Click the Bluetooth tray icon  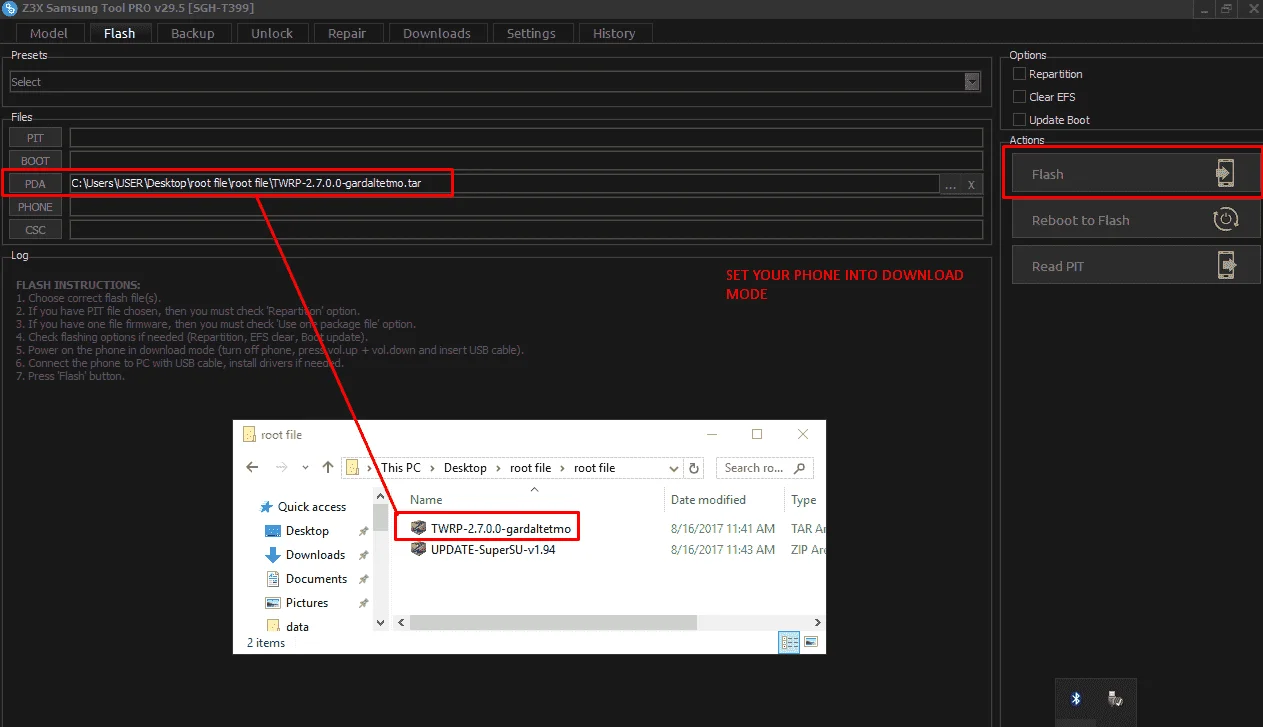pyautogui.click(x=1076, y=699)
